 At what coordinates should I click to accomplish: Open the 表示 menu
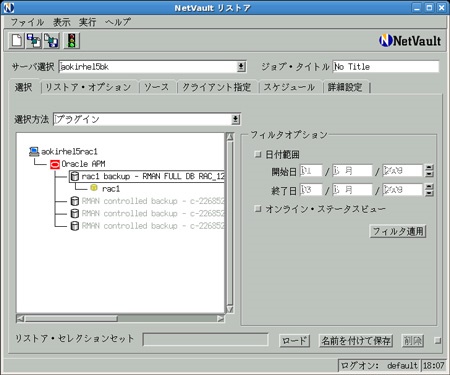(x=62, y=22)
